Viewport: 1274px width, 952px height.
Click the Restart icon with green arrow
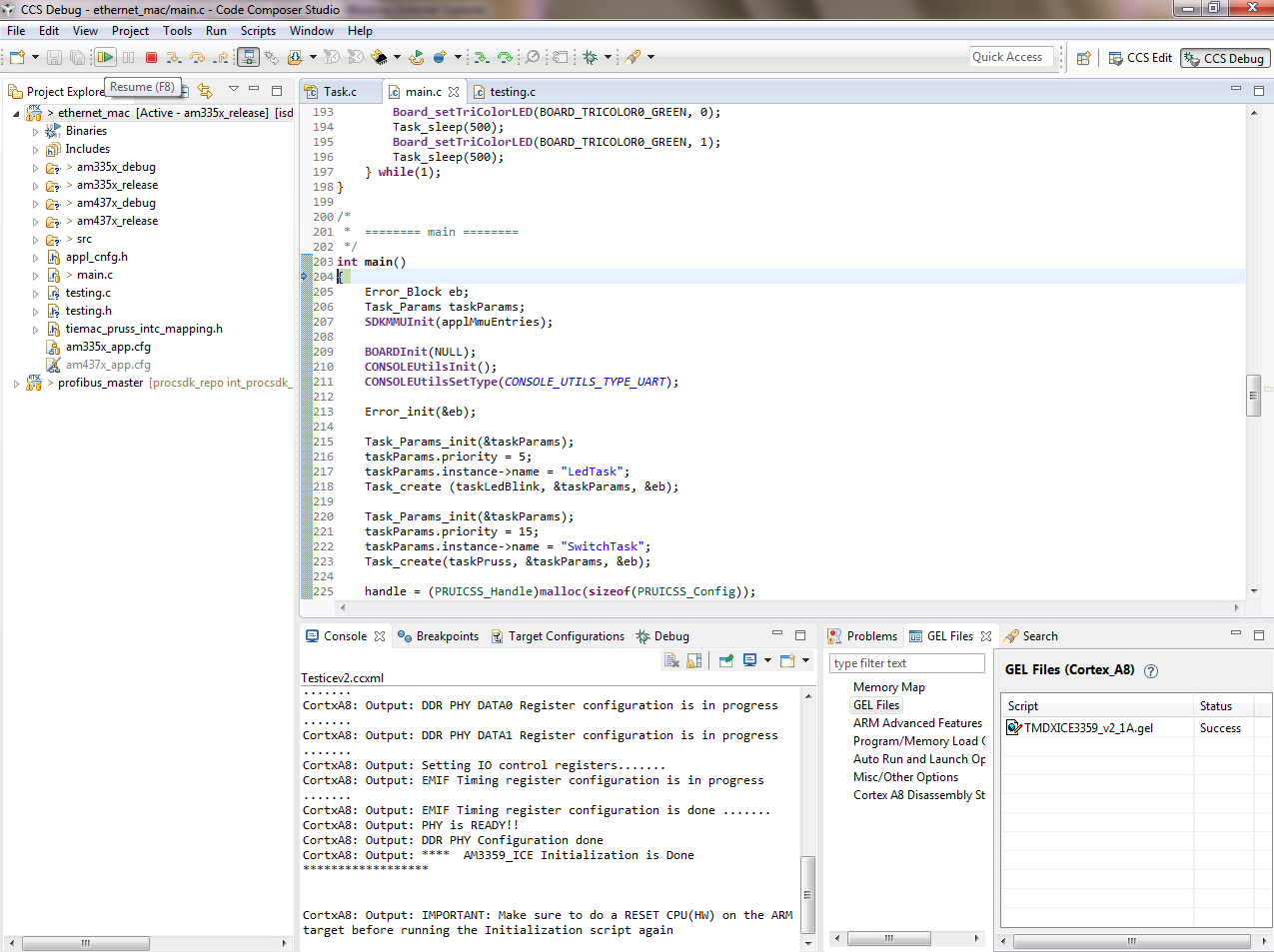417,57
